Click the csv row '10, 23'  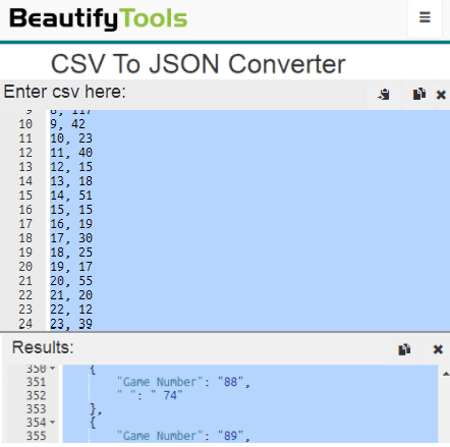click(250, 138)
